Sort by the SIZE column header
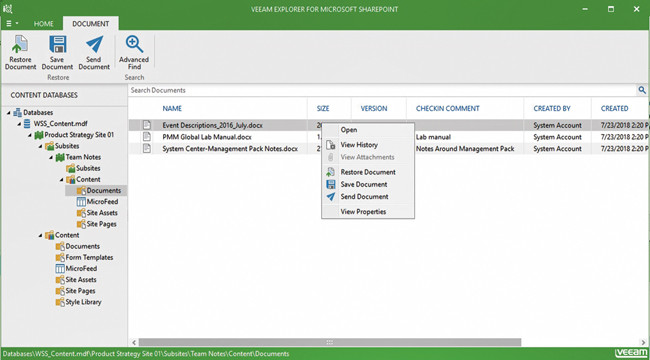This screenshot has height=360, width=650. point(323,109)
